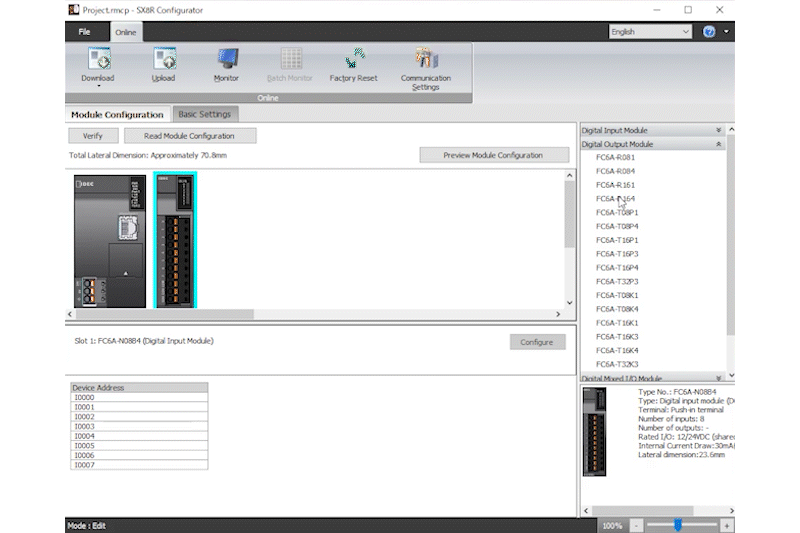This screenshot has height=533, width=800.
Task: Select FC6A-R084 in the module list
Action: pyautogui.click(x=615, y=171)
